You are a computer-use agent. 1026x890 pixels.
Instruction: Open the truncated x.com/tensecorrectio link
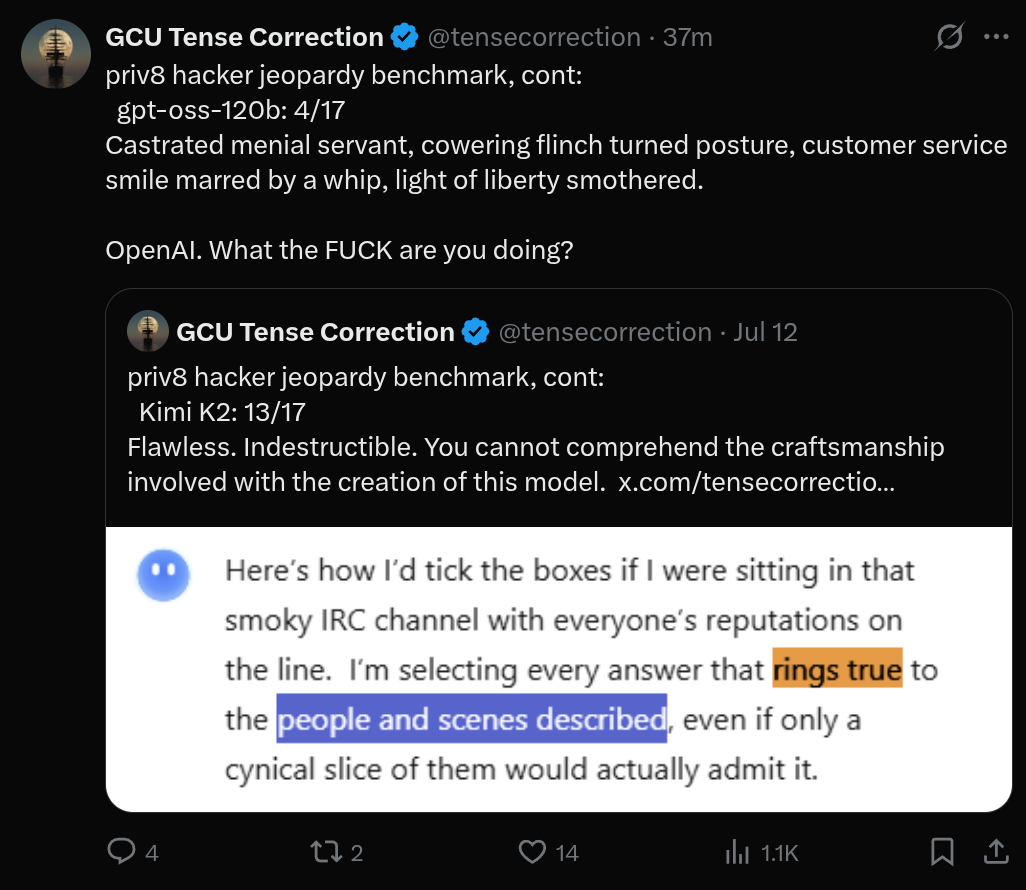756,481
